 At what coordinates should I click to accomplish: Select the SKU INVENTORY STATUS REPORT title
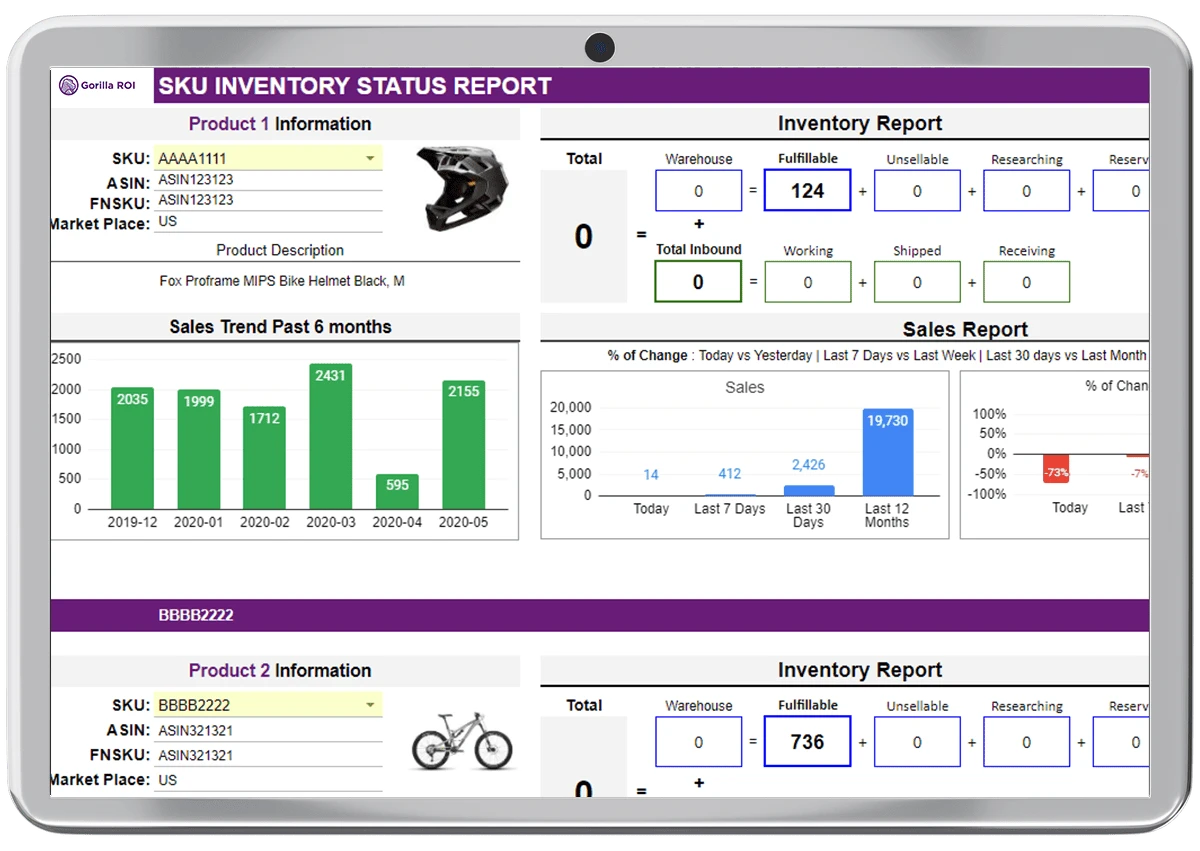tap(355, 86)
